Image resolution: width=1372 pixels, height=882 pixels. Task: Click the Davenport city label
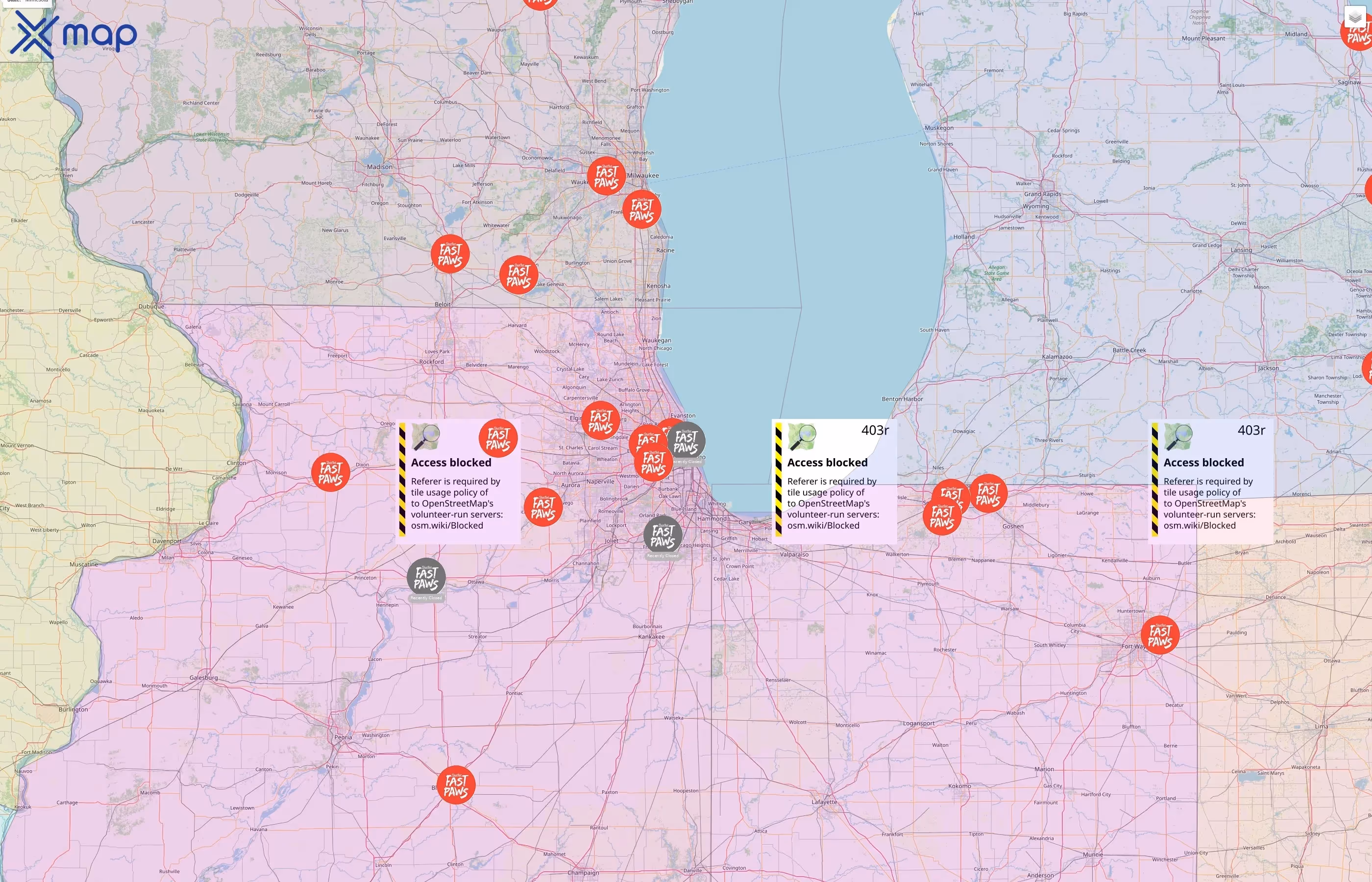coord(167,541)
